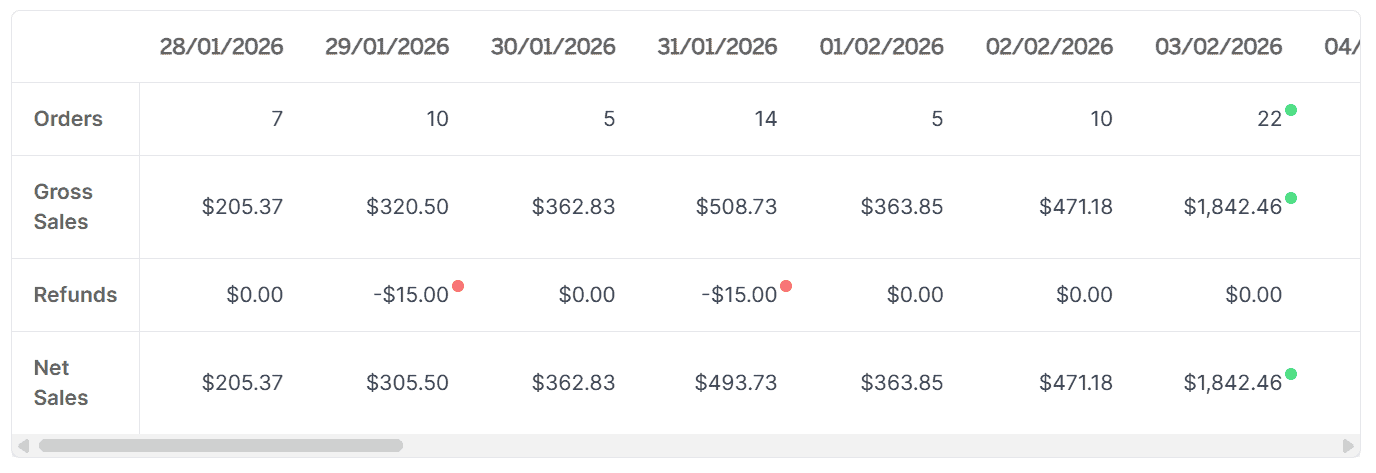
Task: Select the 28/01/2026 column header
Action: coord(221,47)
